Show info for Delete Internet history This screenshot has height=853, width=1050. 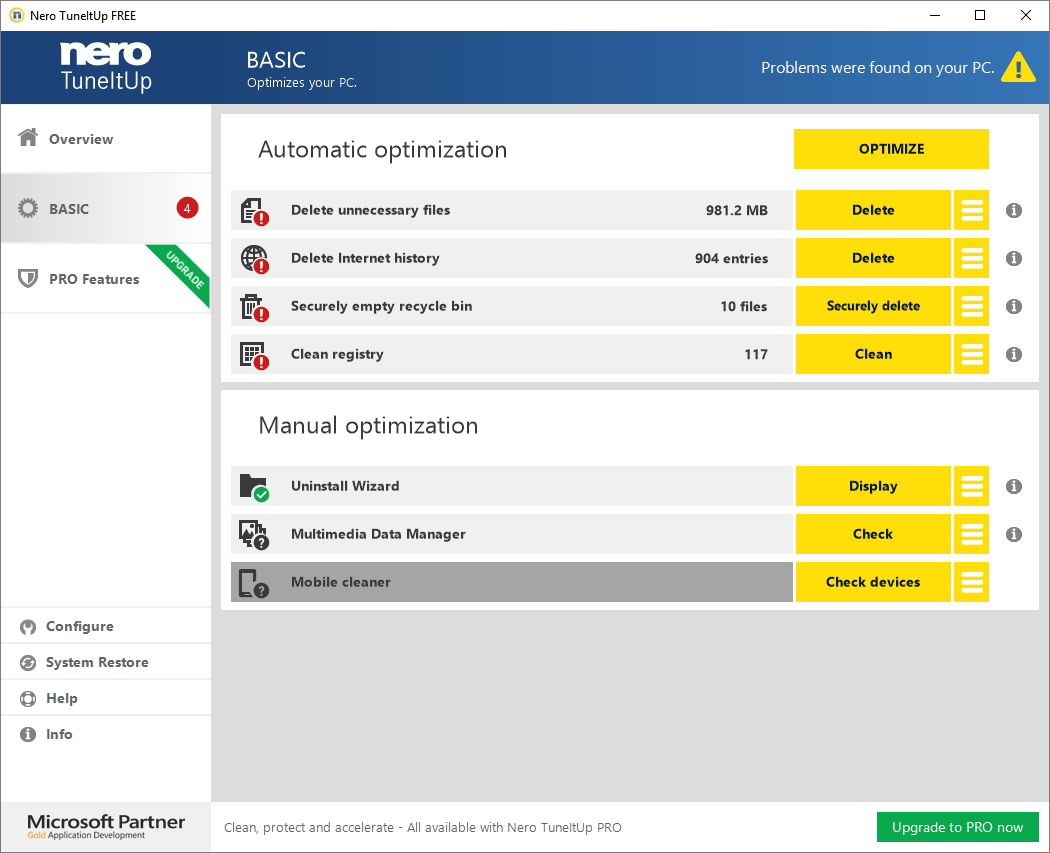pos(1014,258)
